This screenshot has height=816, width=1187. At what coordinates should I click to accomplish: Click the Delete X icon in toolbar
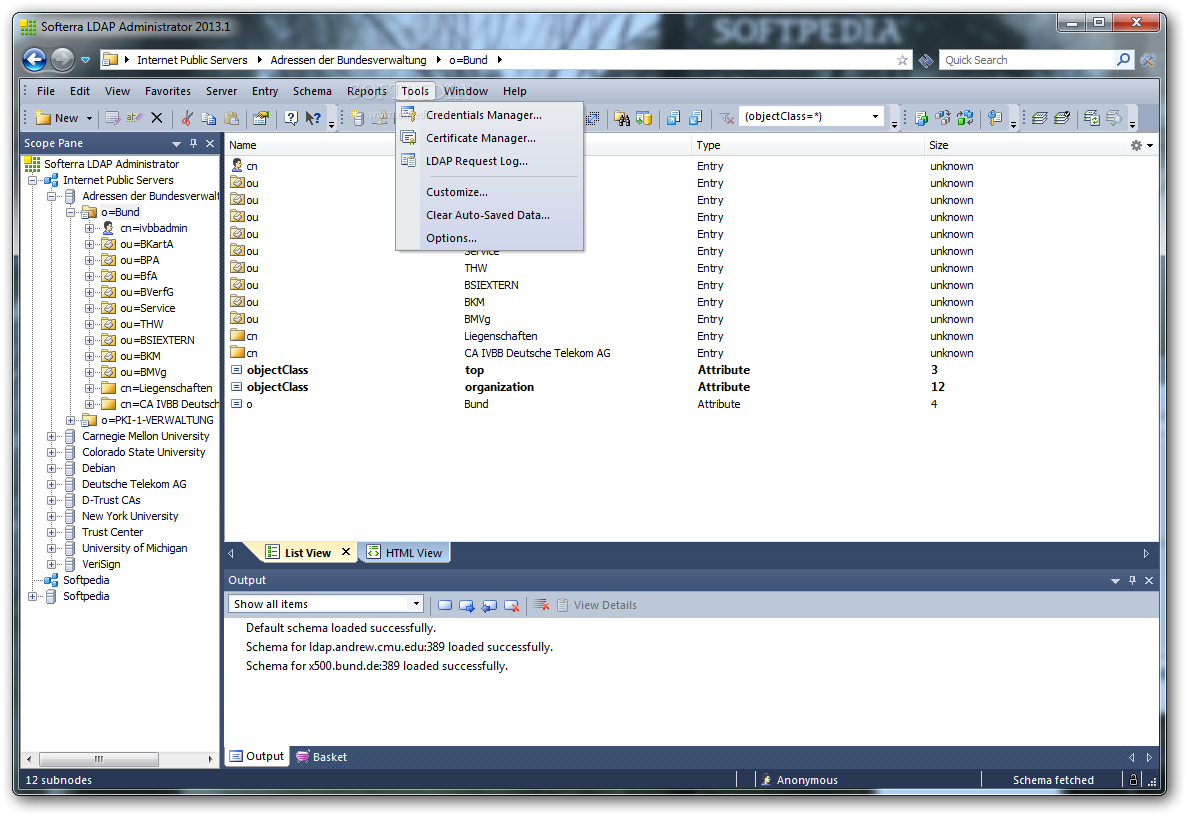coord(157,118)
